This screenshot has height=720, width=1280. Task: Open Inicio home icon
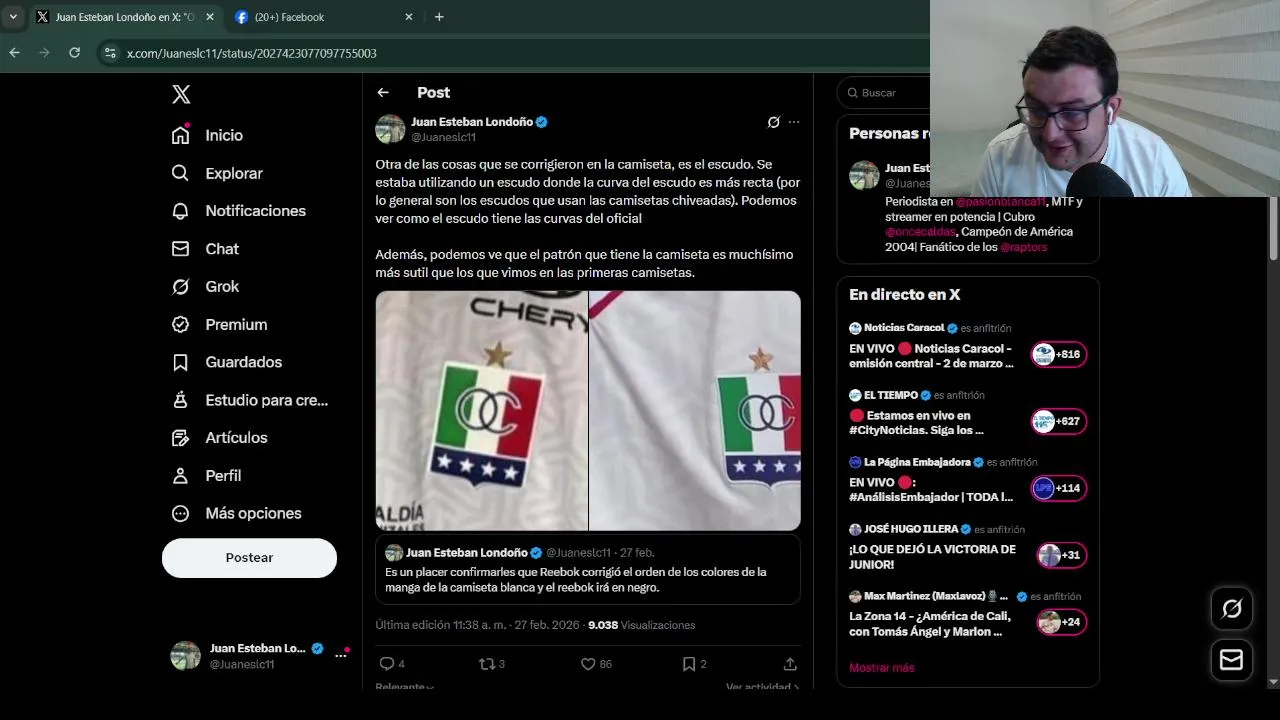pos(180,135)
